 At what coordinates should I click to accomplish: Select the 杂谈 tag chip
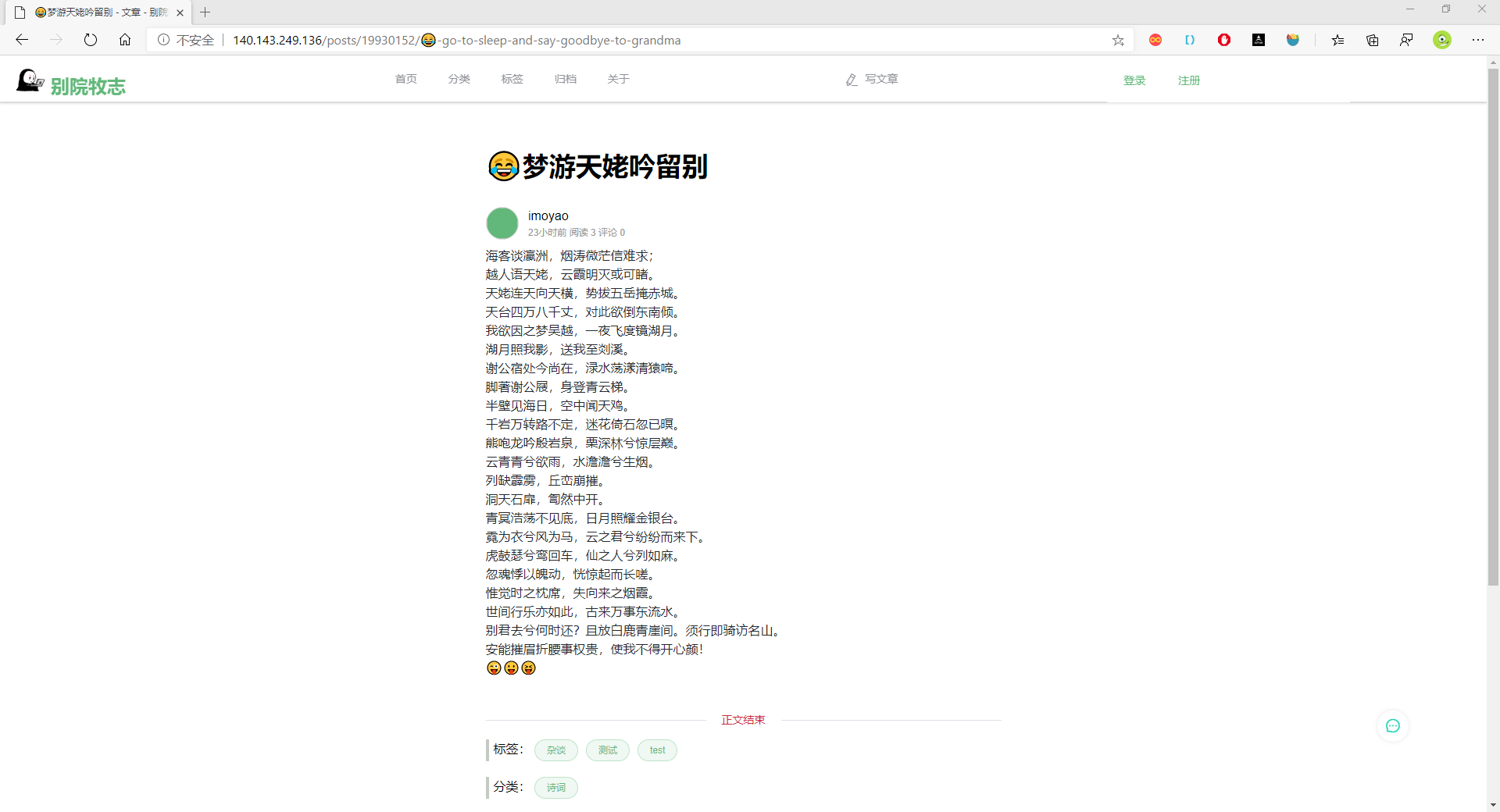tap(556, 750)
